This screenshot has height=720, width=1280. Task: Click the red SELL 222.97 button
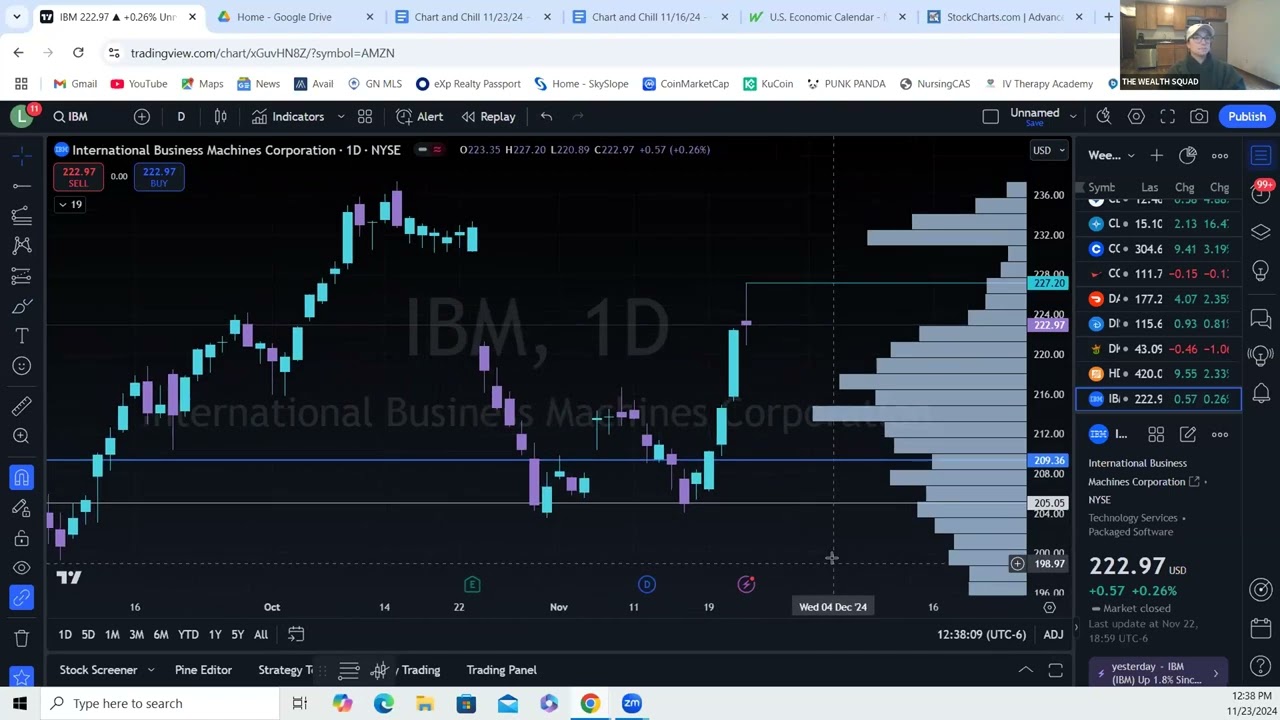coord(79,177)
